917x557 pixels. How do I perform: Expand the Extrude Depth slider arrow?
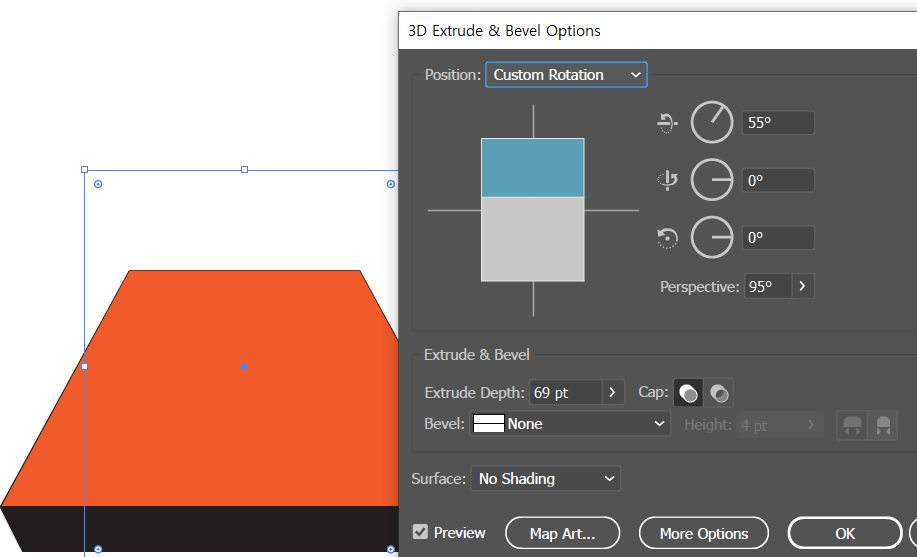(x=612, y=393)
